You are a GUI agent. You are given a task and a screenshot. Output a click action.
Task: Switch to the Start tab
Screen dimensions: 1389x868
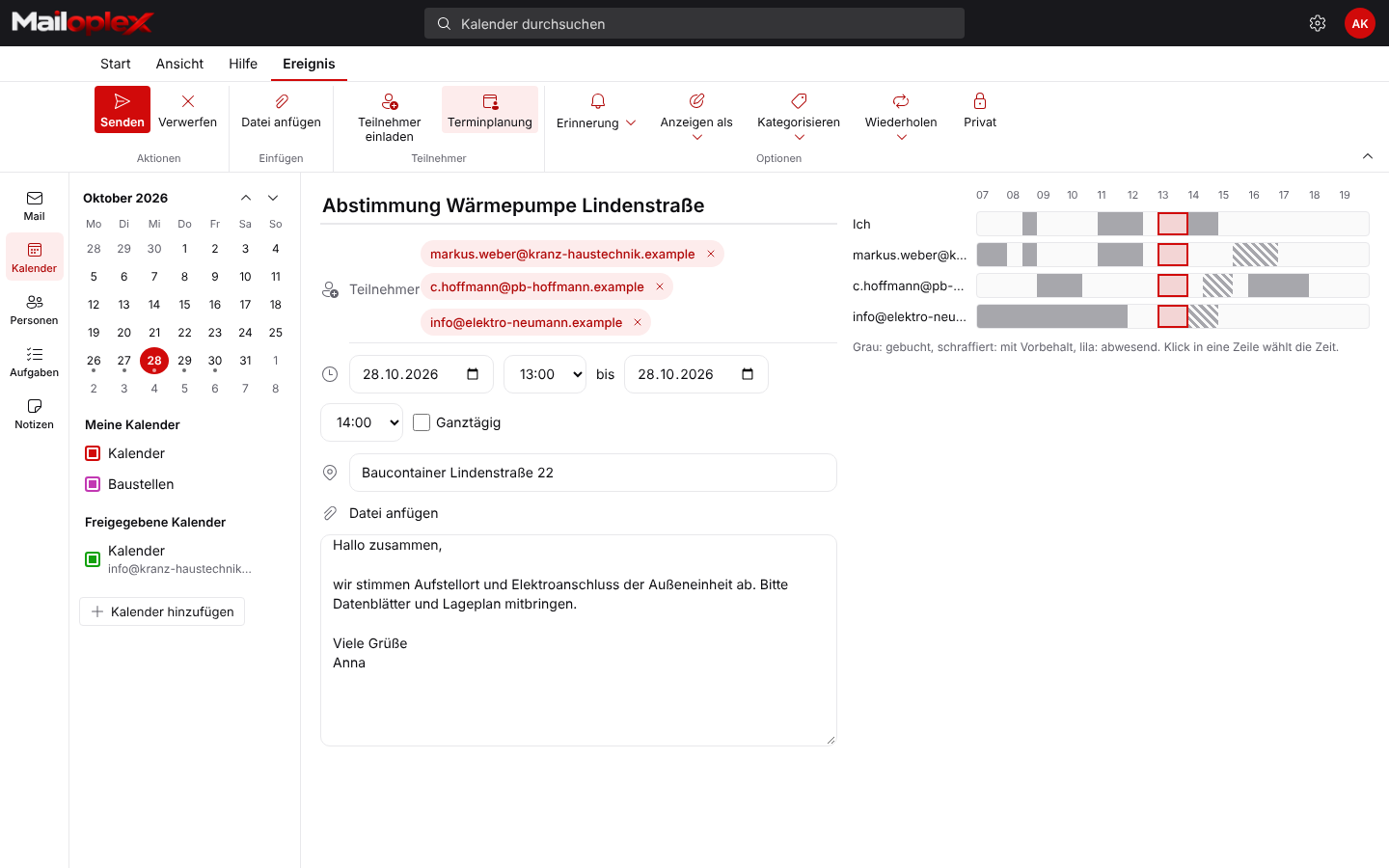pyautogui.click(x=116, y=64)
